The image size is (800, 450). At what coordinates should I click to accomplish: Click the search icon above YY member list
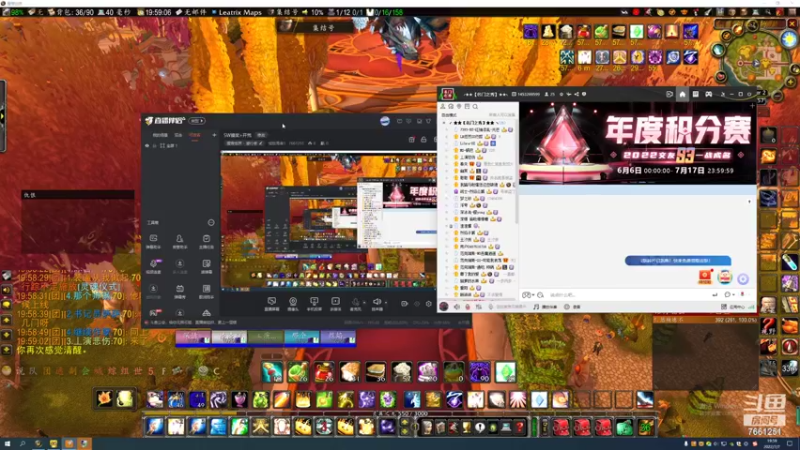pyautogui.click(x=475, y=107)
